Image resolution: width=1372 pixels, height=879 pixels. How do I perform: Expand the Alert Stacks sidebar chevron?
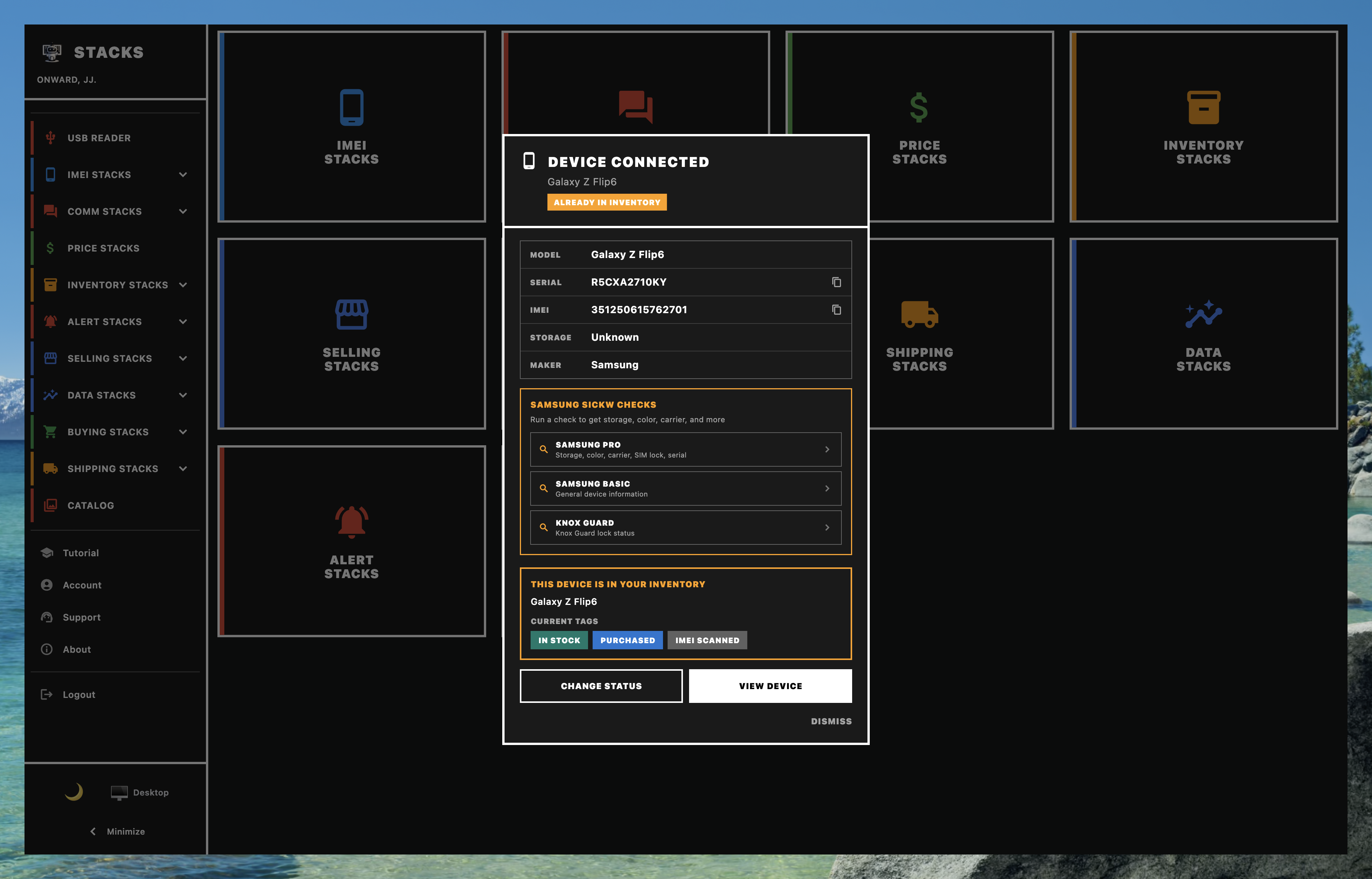click(x=183, y=321)
